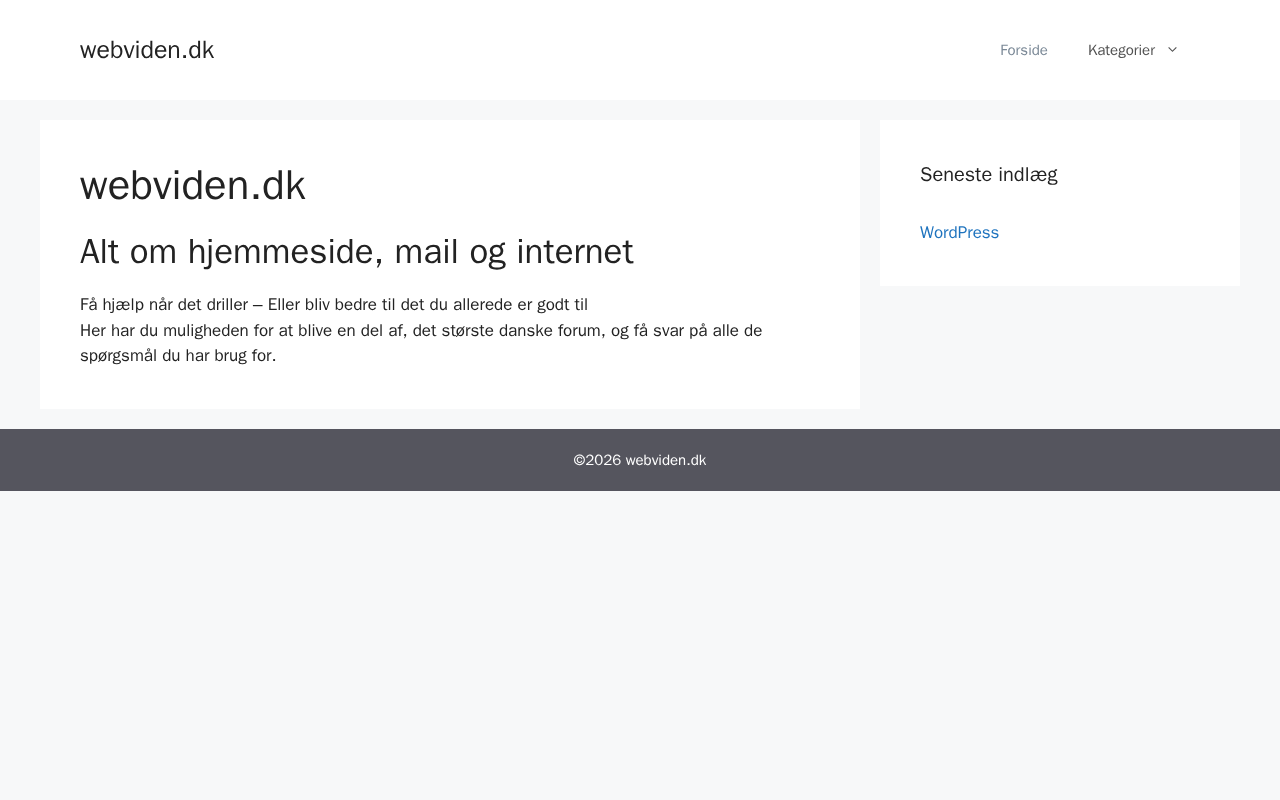
Task: Click the ©2026 webviden.dk footer text
Action: (640, 460)
